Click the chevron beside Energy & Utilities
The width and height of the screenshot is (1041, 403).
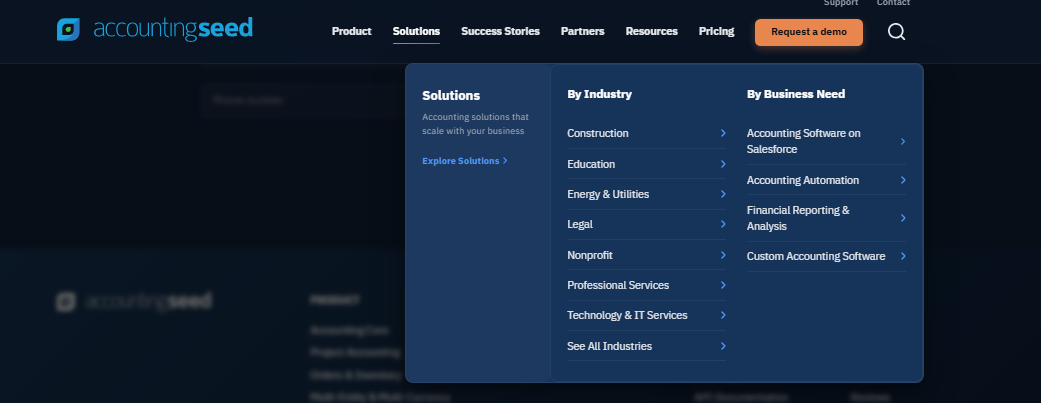click(723, 194)
